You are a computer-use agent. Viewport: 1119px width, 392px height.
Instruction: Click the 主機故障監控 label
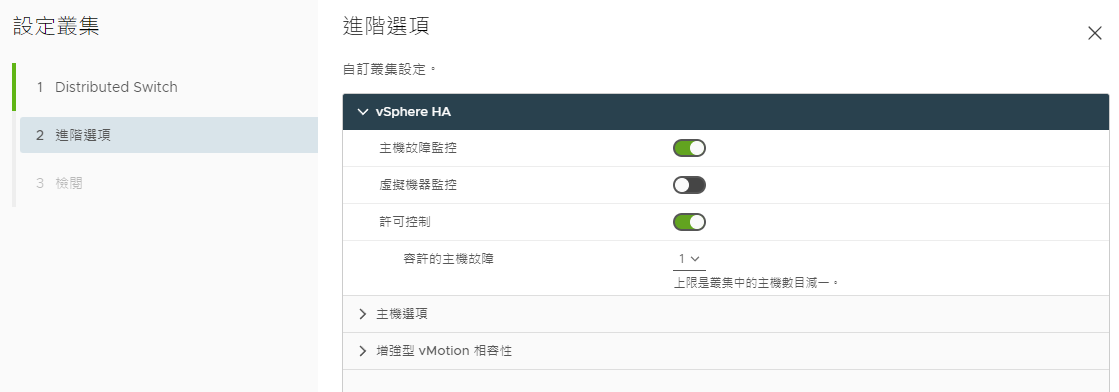pyautogui.click(x=418, y=149)
